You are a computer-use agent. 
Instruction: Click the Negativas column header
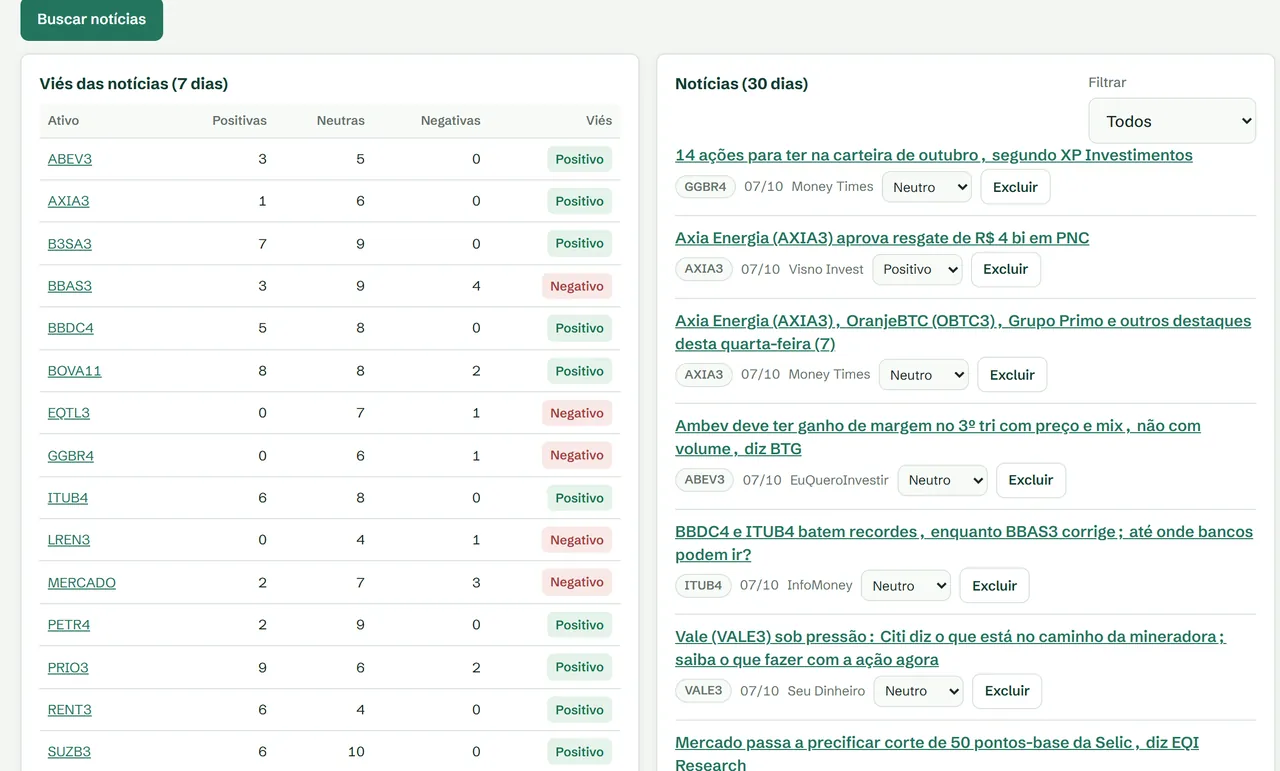pyautogui.click(x=450, y=120)
